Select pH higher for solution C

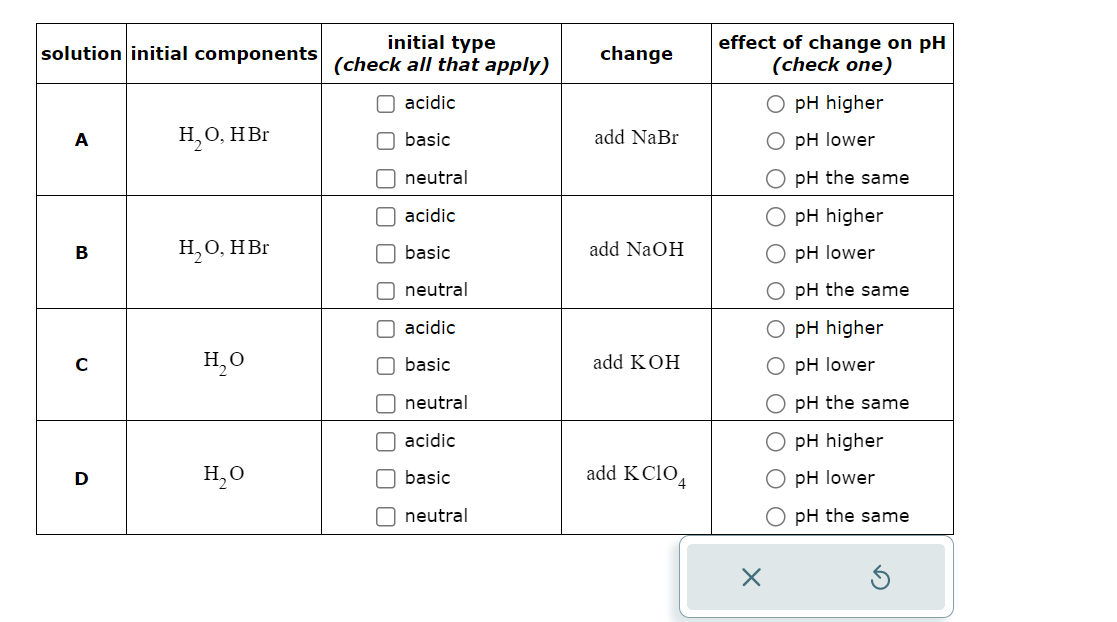tap(776, 328)
